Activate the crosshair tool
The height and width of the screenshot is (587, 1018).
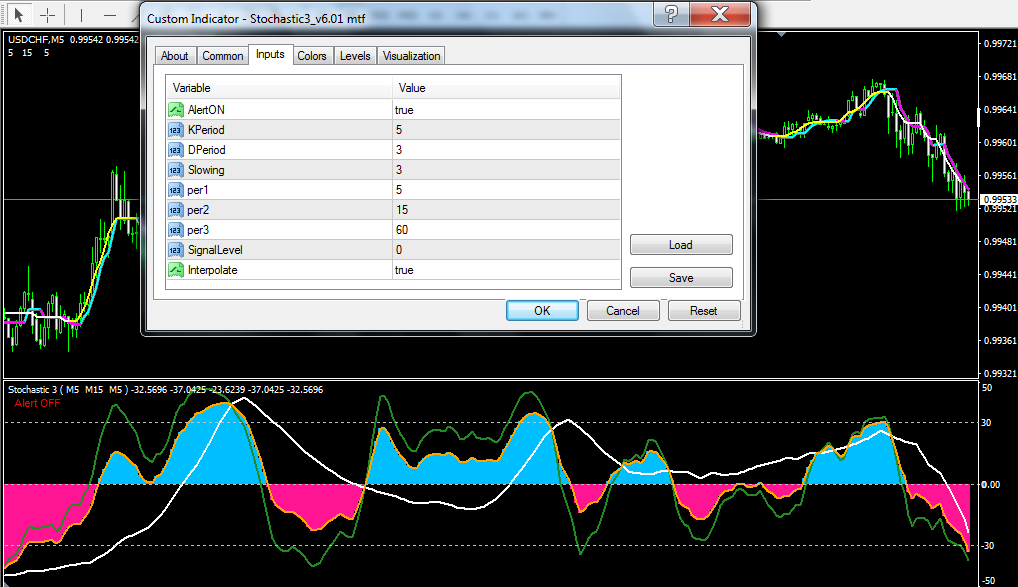pyautogui.click(x=47, y=15)
